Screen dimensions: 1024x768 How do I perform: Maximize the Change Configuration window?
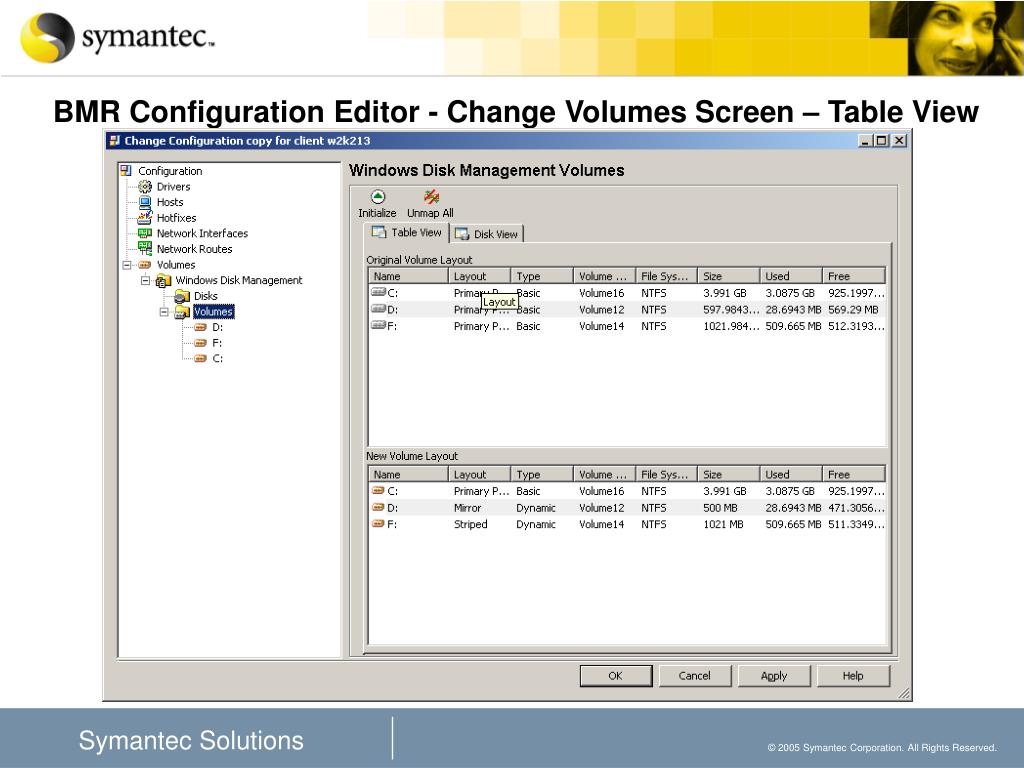click(882, 140)
